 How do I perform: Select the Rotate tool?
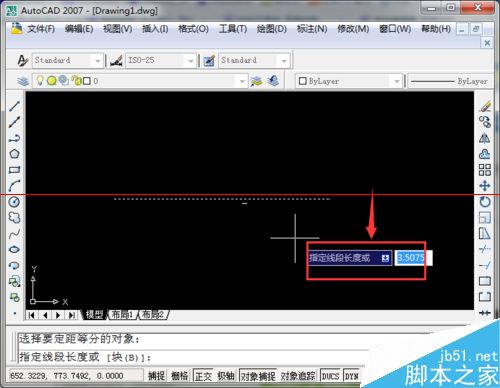click(485, 202)
